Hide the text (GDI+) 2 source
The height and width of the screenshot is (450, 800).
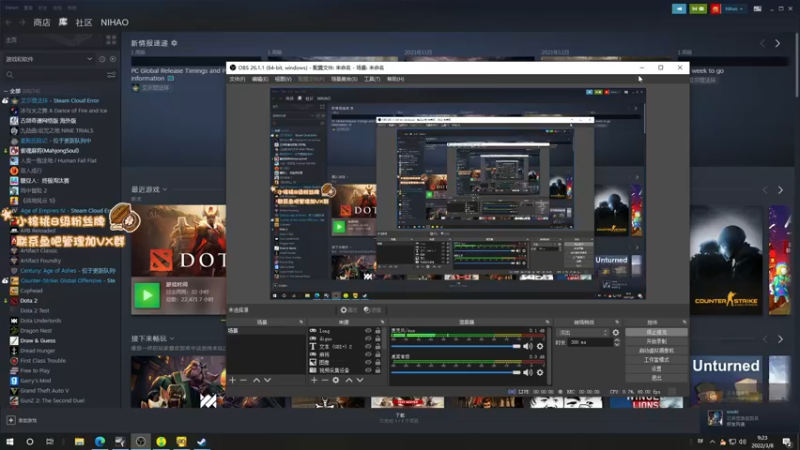pos(368,346)
